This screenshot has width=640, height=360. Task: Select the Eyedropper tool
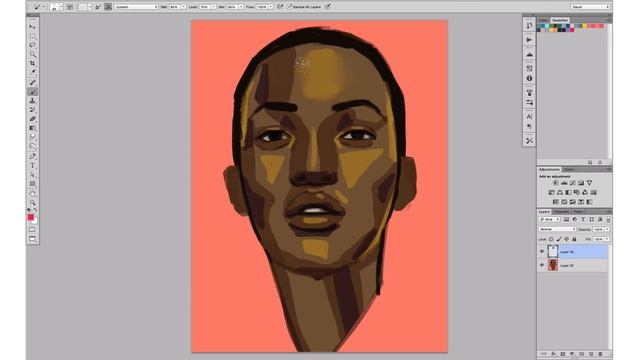pyautogui.click(x=33, y=73)
